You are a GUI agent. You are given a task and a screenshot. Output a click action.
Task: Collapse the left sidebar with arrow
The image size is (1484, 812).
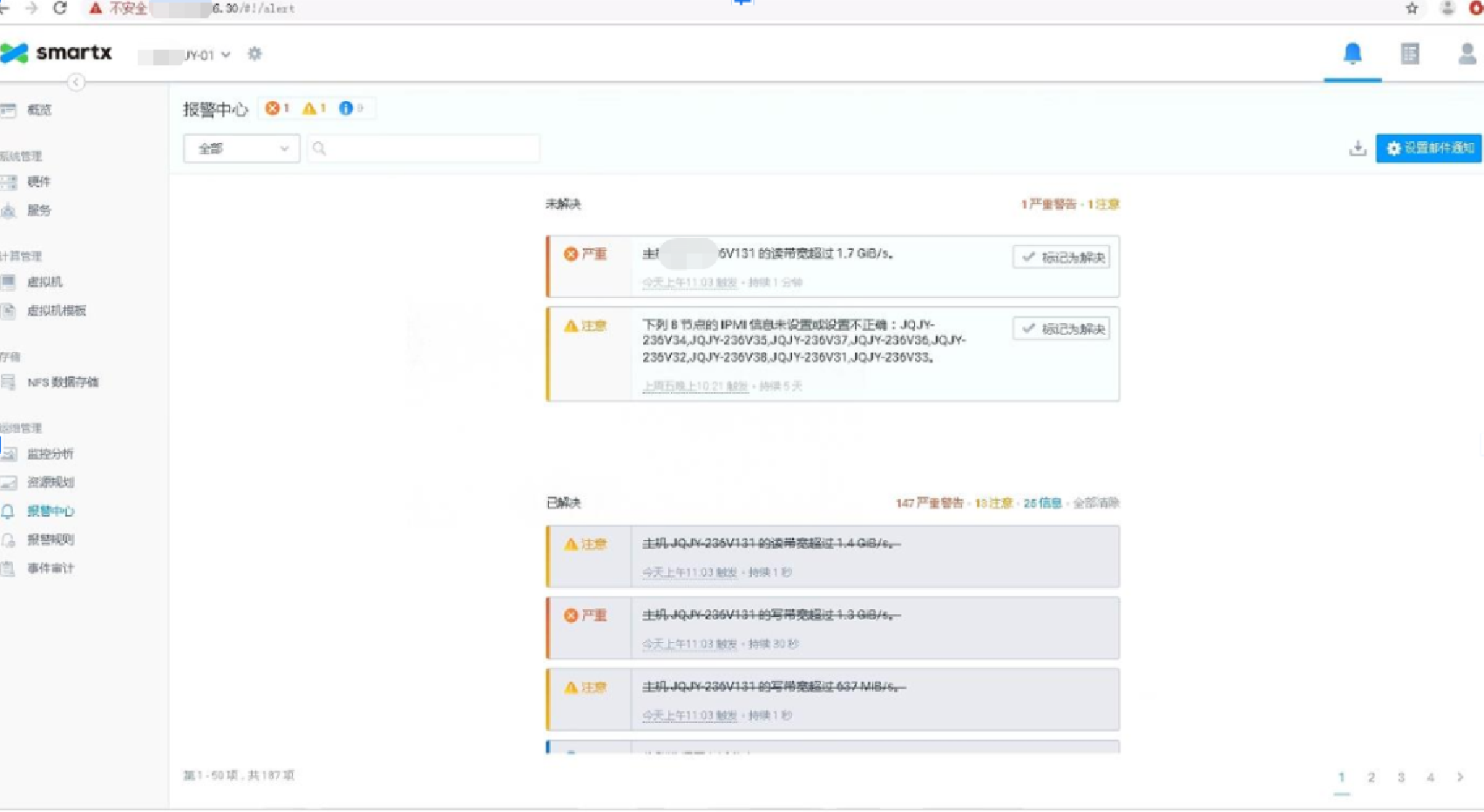(x=76, y=82)
